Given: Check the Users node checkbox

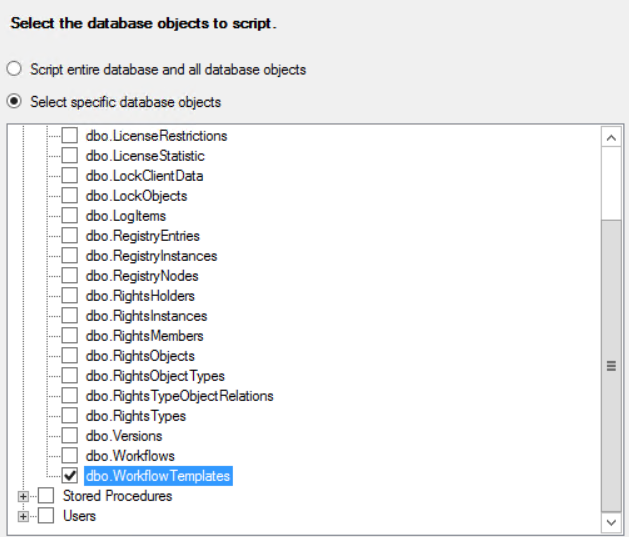Looking at the screenshot, I should click(x=46, y=516).
